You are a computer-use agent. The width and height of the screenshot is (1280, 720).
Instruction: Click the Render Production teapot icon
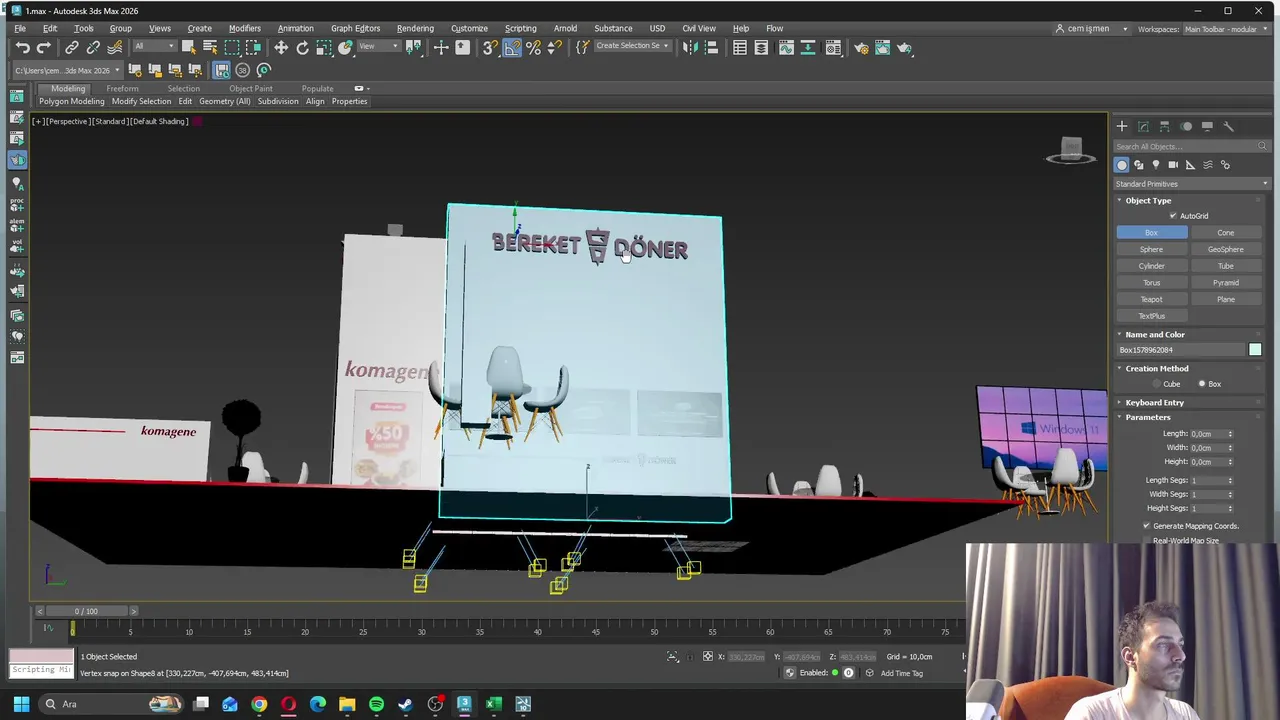(905, 48)
